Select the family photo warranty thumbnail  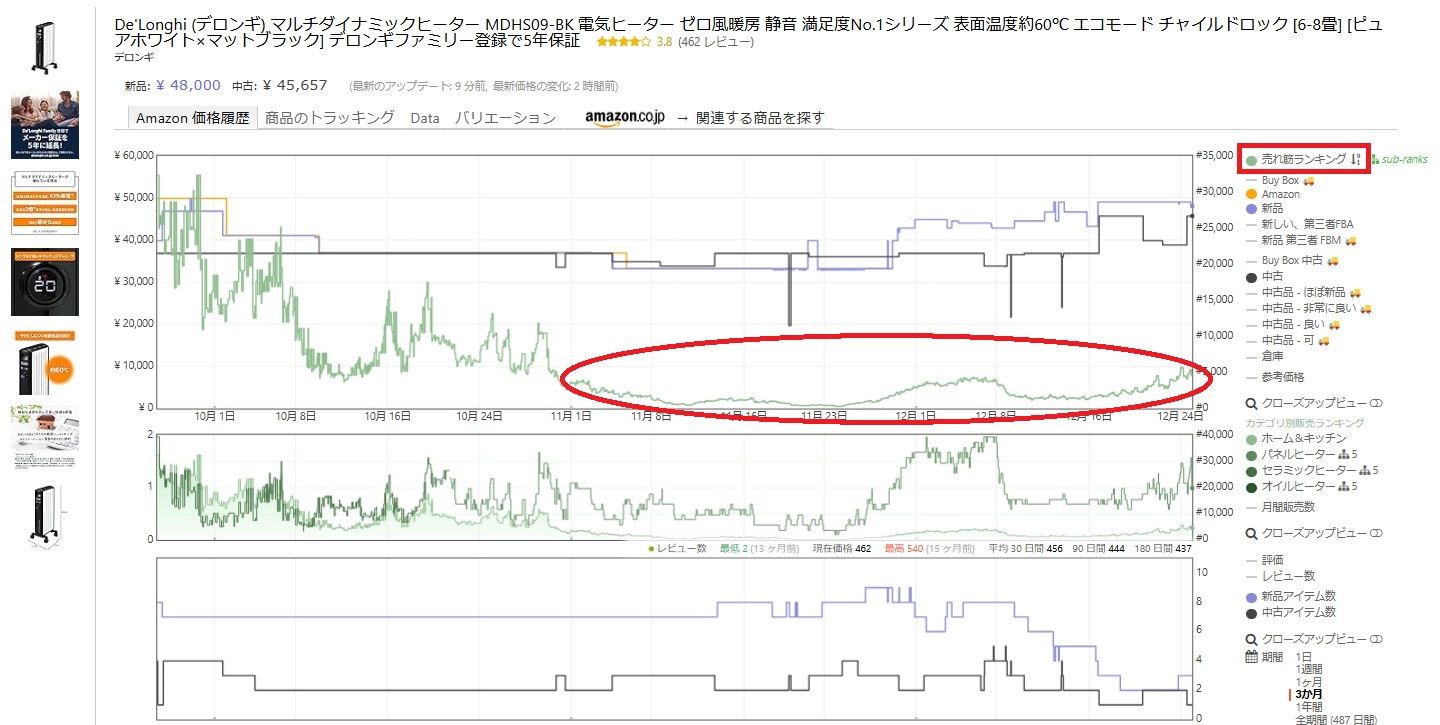[45, 125]
